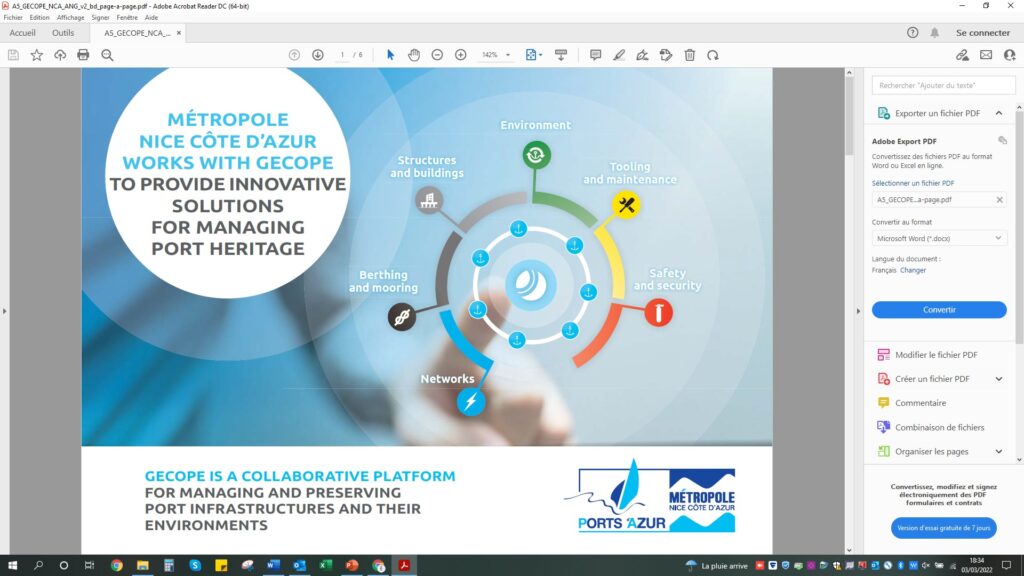Expand the left navigation pane arrow
1024x576 pixels.
click(5, 311)
